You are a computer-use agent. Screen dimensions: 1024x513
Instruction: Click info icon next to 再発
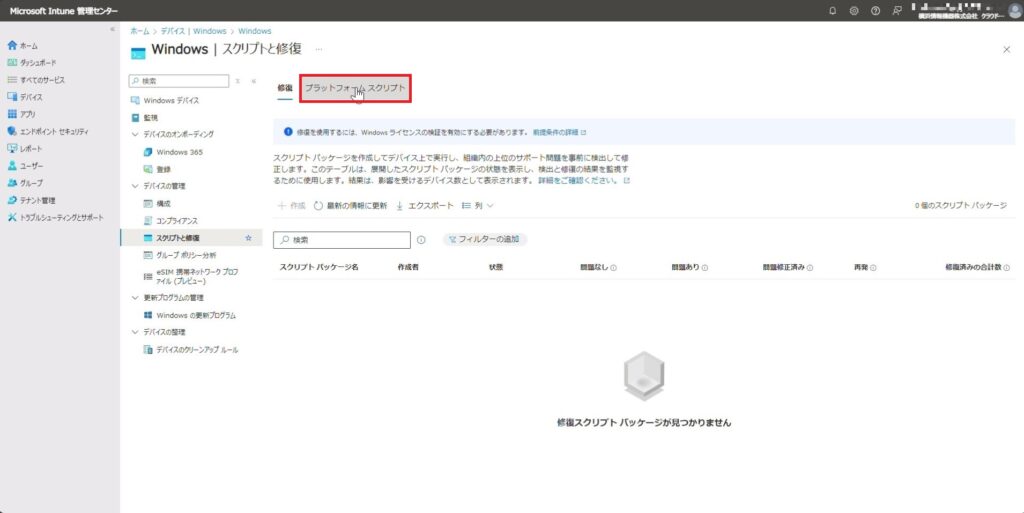(x=873, y=268)
